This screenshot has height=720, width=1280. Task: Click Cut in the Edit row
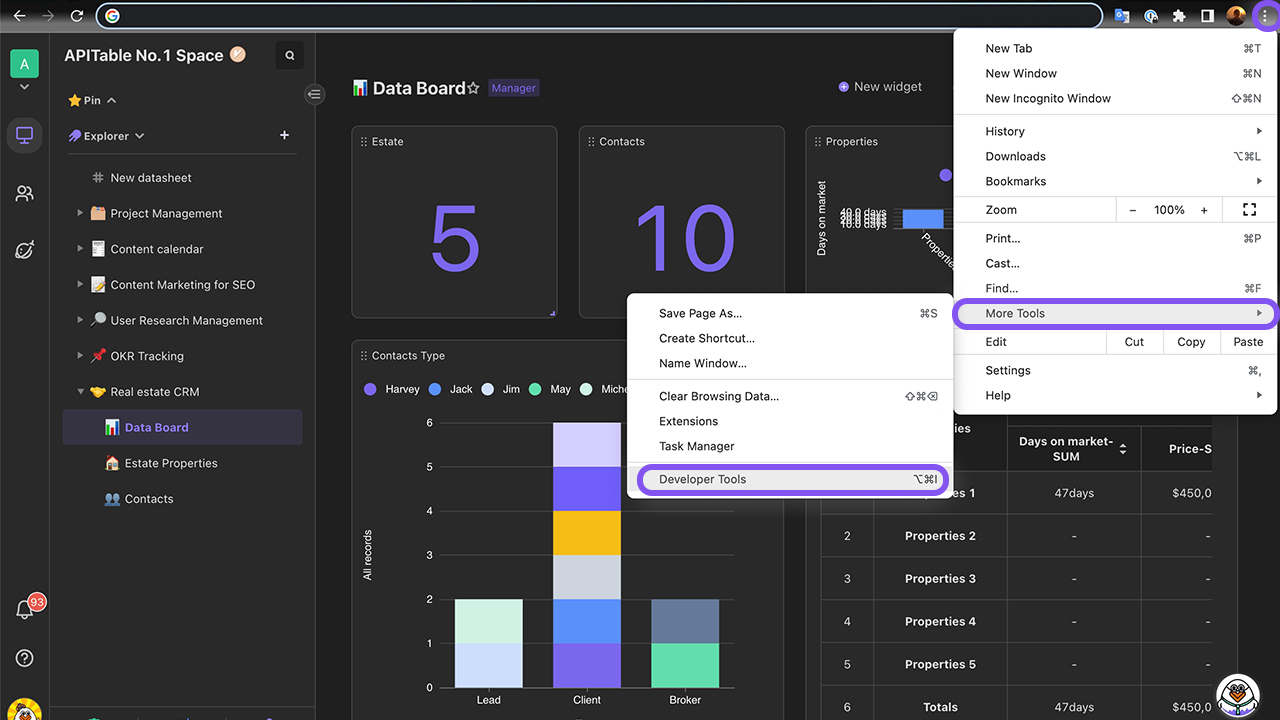[1134, 342]
